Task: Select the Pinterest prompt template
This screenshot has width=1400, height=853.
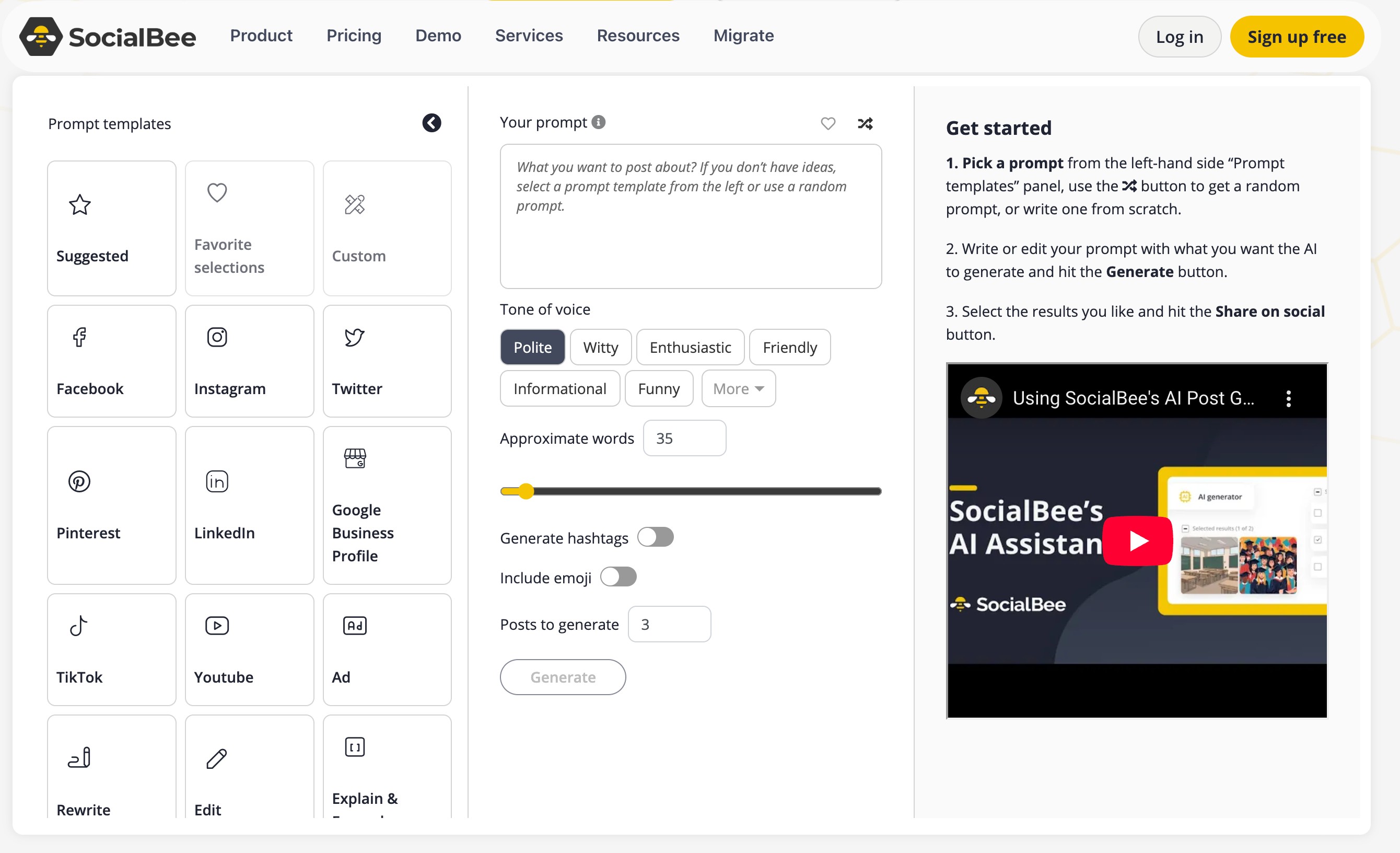Action: click(111, 505)
